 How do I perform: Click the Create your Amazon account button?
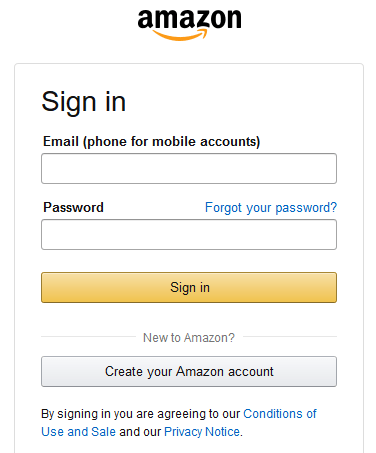click(189, 371)
